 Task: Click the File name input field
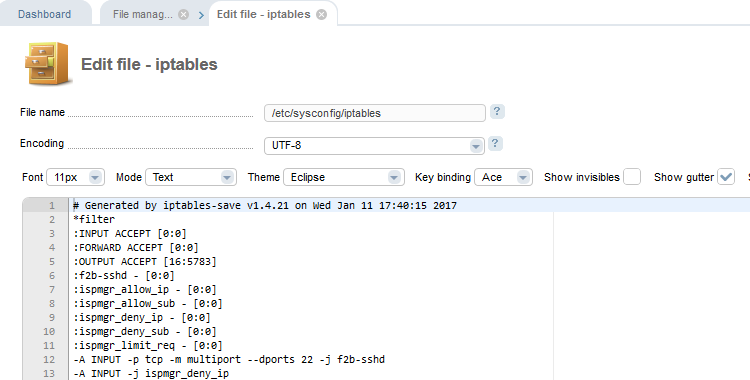[375, 113]
